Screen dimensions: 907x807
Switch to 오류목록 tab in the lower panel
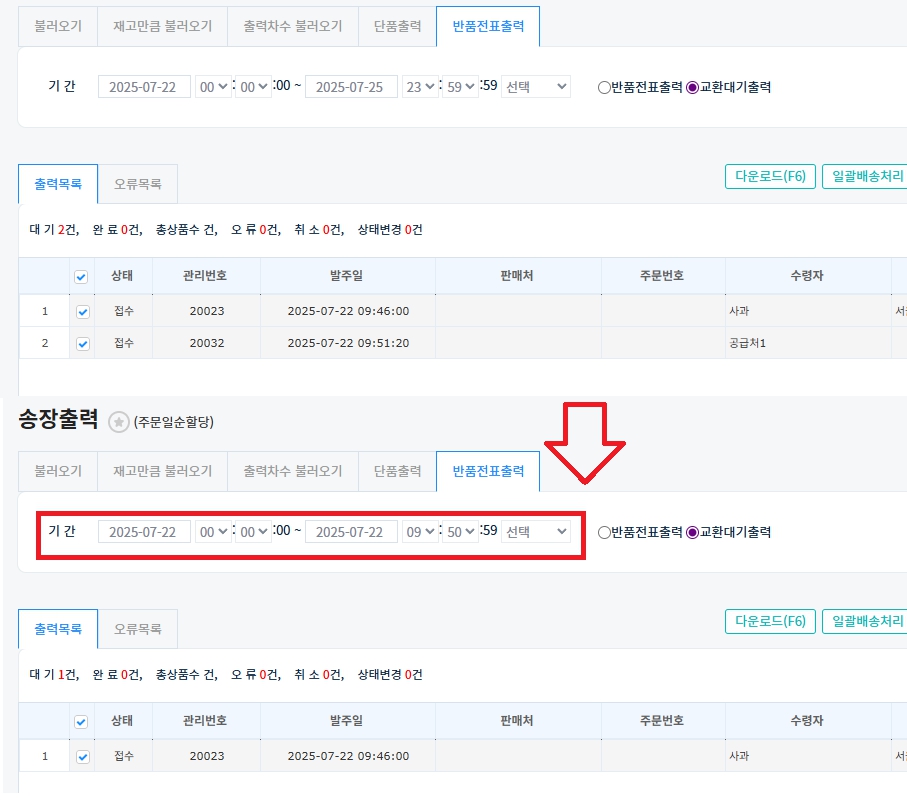[139, 629]
